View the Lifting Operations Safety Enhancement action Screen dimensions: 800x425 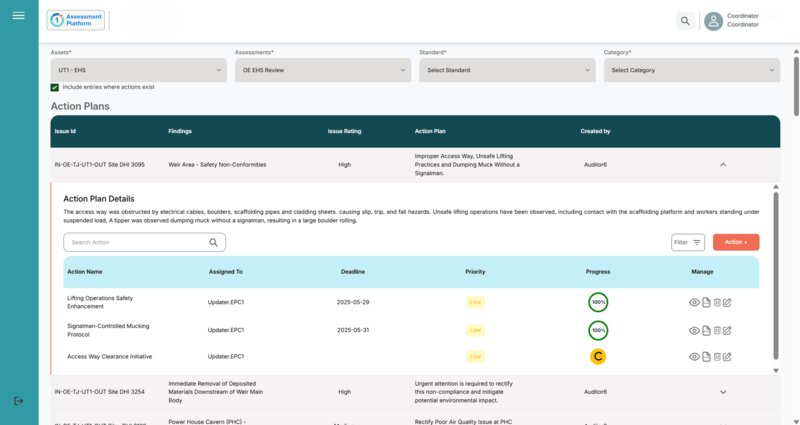694,302
